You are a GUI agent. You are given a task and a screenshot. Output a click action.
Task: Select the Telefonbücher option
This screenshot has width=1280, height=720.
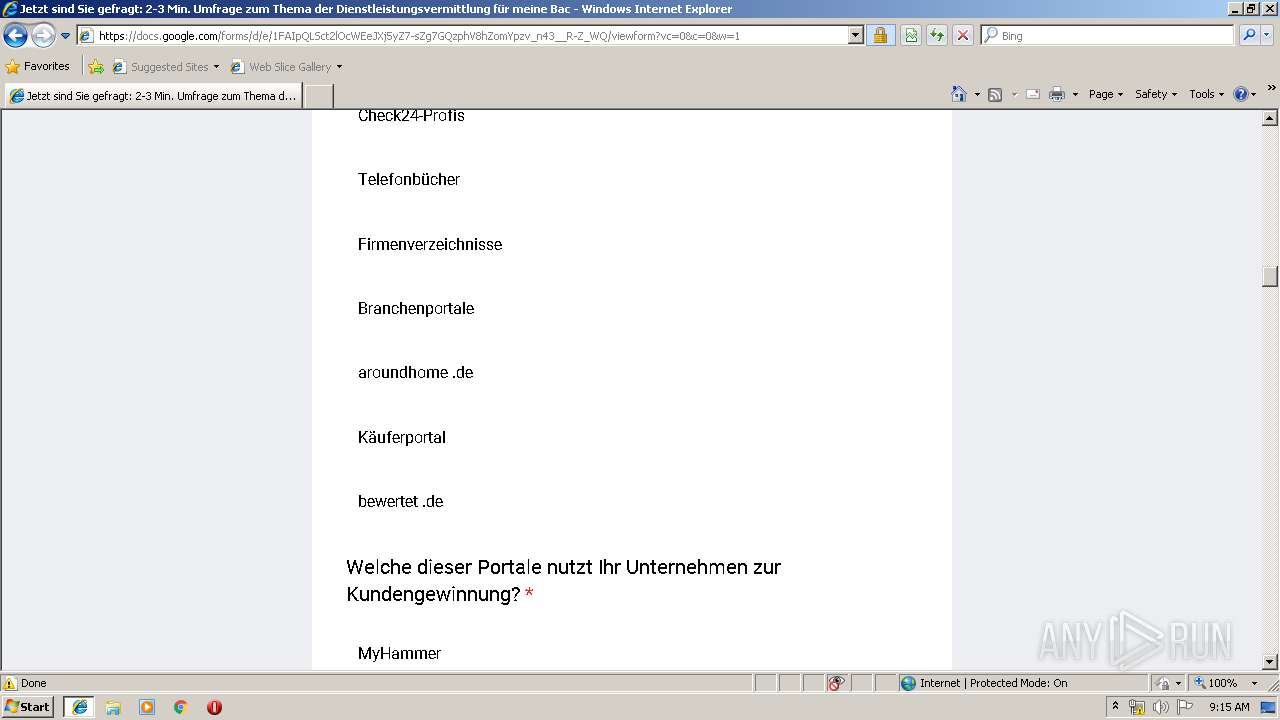tap(409, 180)
